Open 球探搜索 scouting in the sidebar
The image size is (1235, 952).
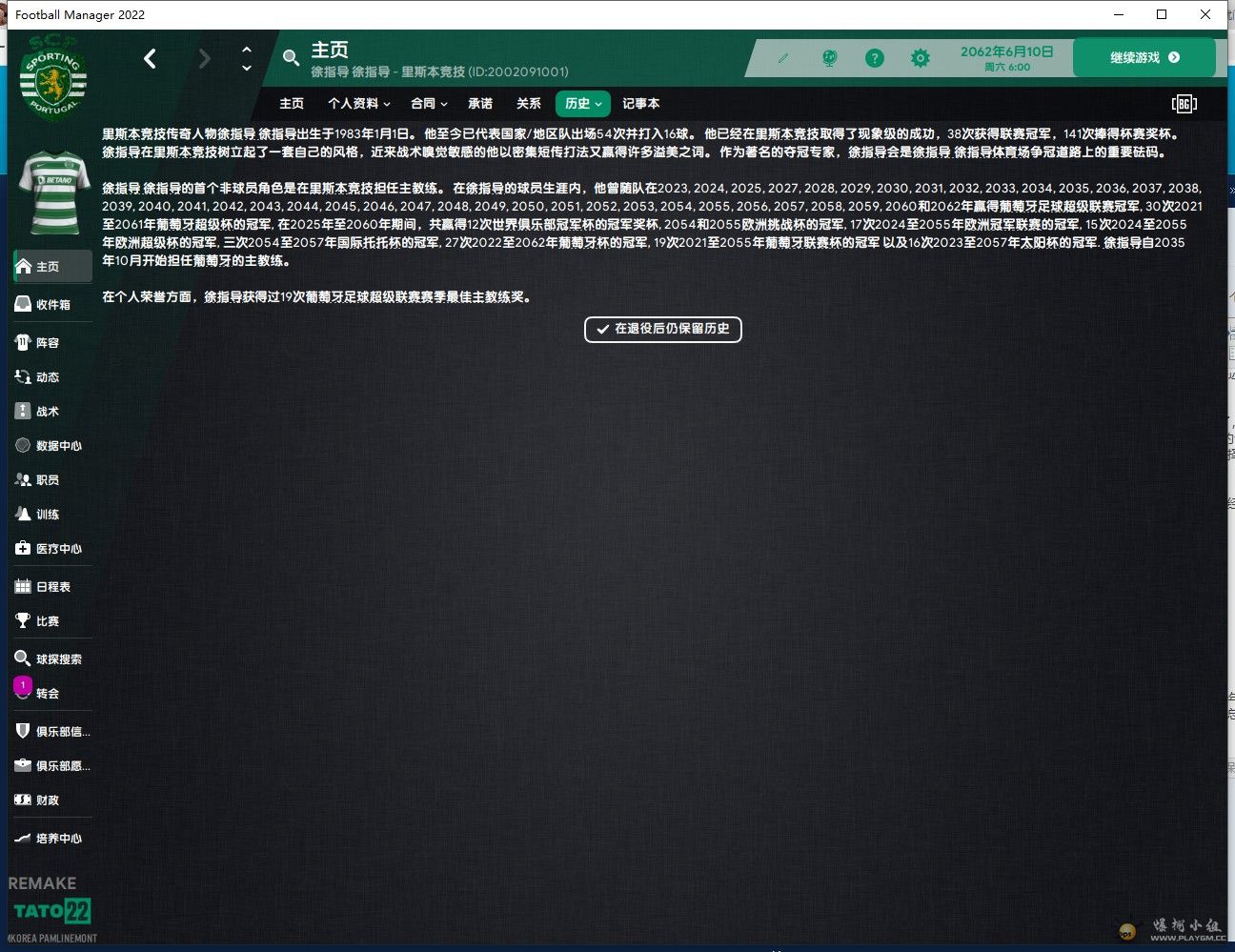(x=53, y=659)
